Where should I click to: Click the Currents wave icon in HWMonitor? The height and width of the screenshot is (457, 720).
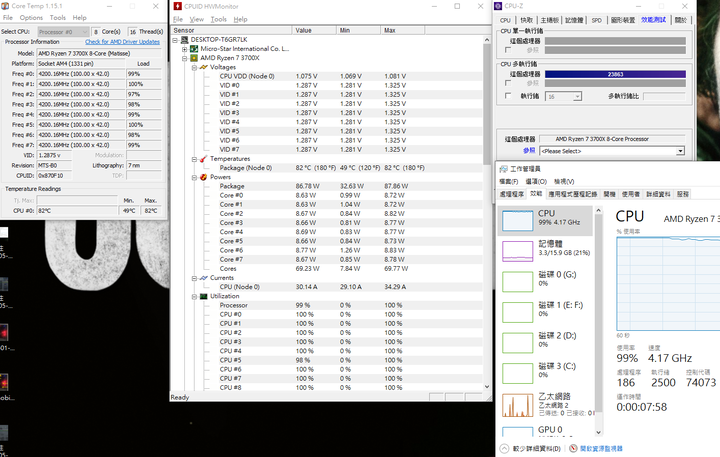point(203,278)
